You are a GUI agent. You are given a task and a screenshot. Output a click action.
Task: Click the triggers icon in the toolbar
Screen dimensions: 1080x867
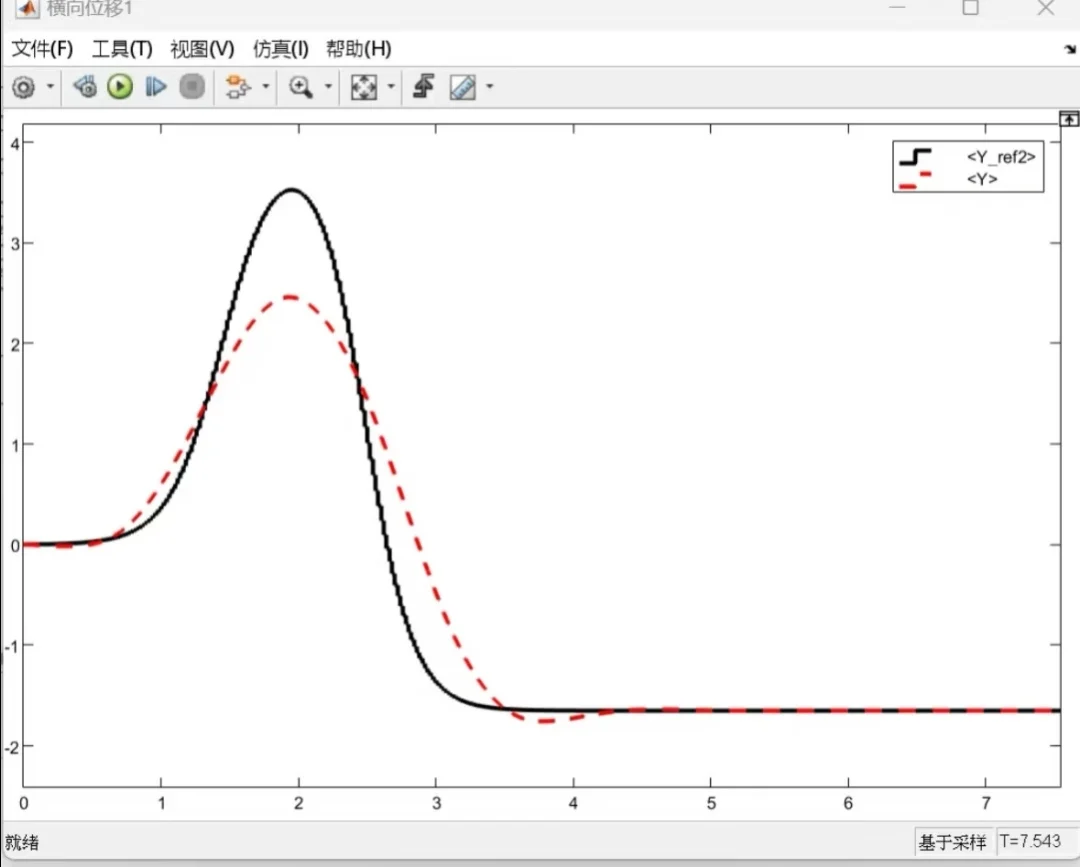(x=424, y=87)
